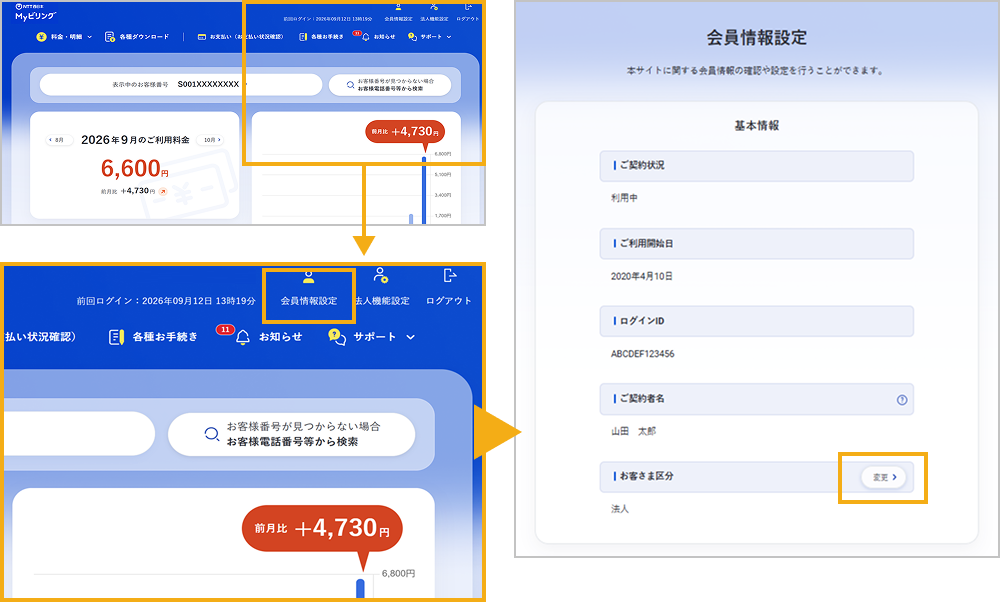Click the small 各種お手続き icon in overview screenshot
The height and width of the screenshot is (602, 1000).
coord(303,37)
